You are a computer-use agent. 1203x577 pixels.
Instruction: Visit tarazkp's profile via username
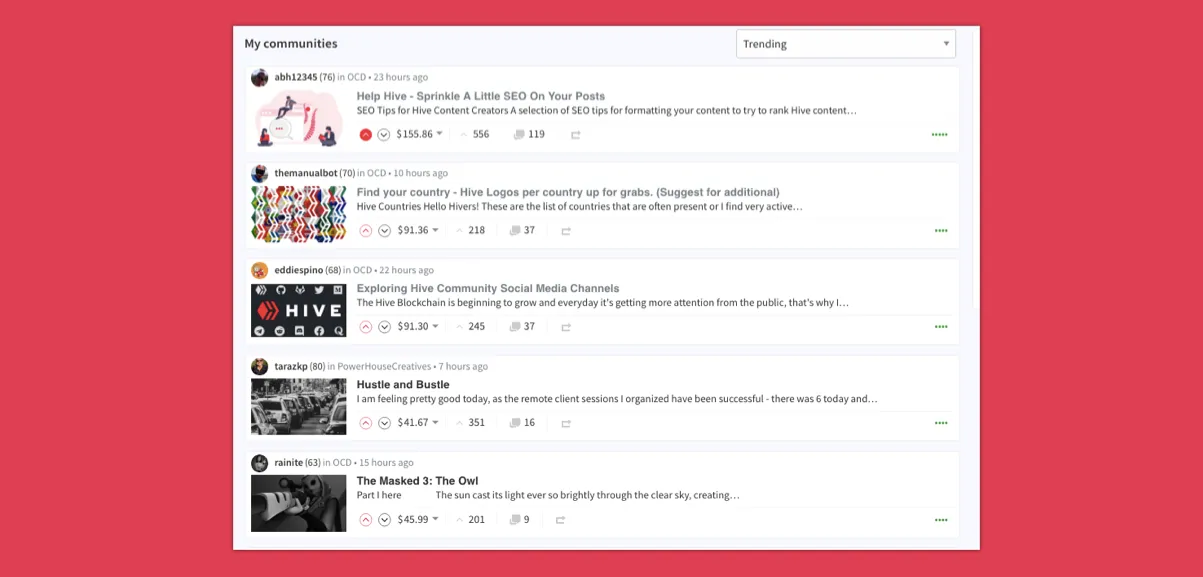point(291,366)
